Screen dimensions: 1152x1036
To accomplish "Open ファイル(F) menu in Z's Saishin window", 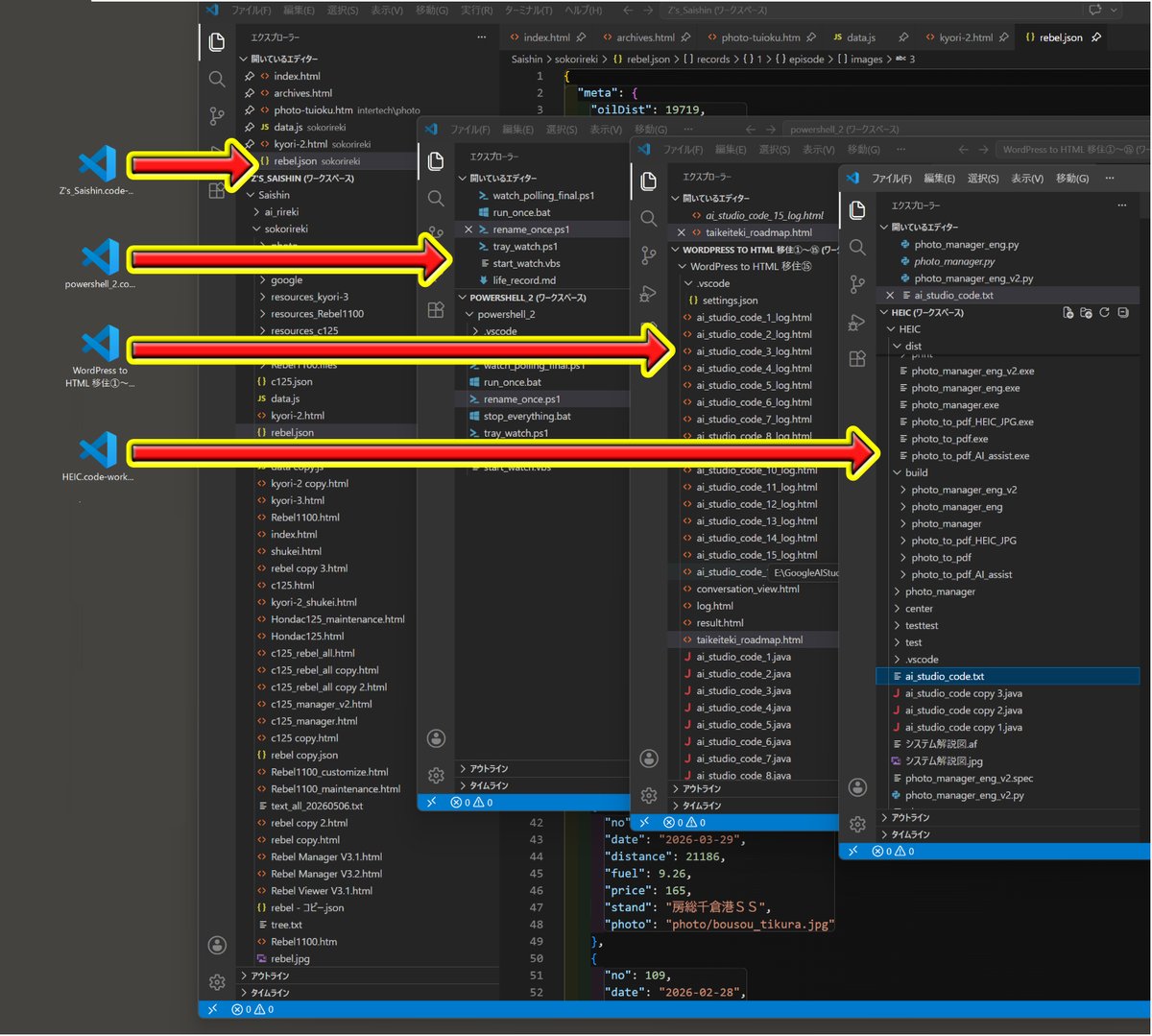I will coord(252,11).
